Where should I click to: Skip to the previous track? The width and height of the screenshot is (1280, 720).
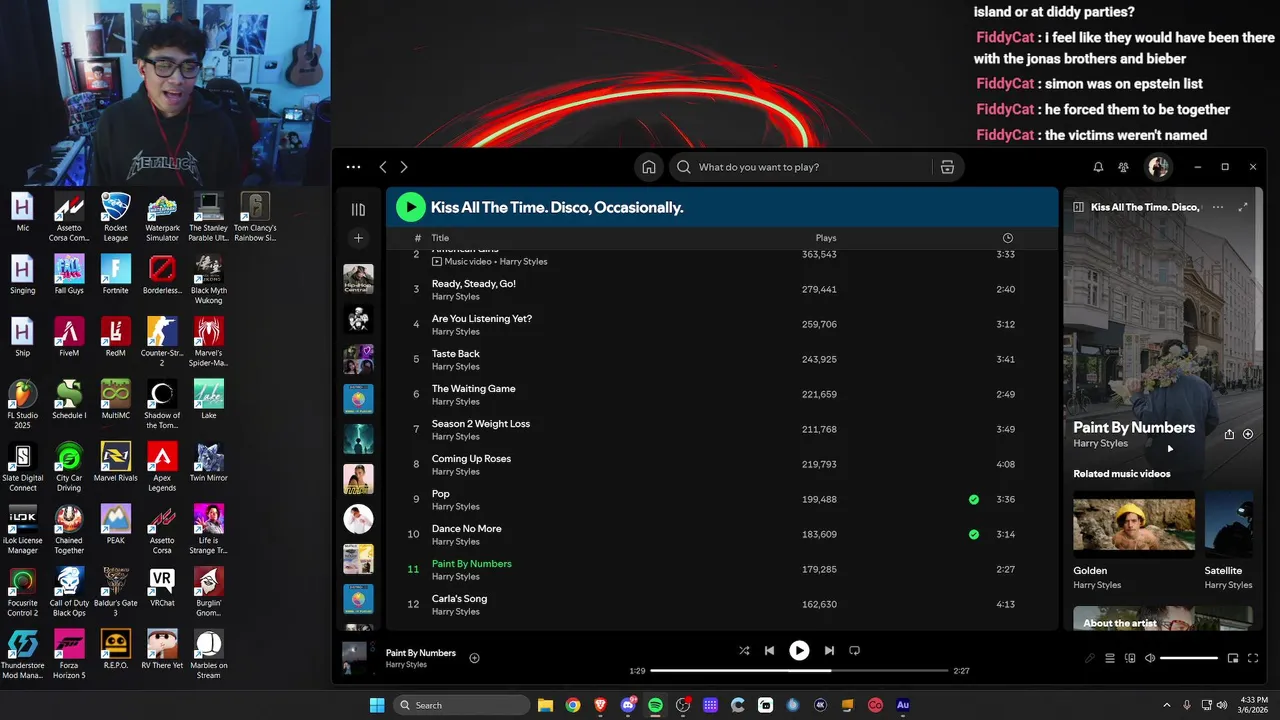(x=769, y=650)
